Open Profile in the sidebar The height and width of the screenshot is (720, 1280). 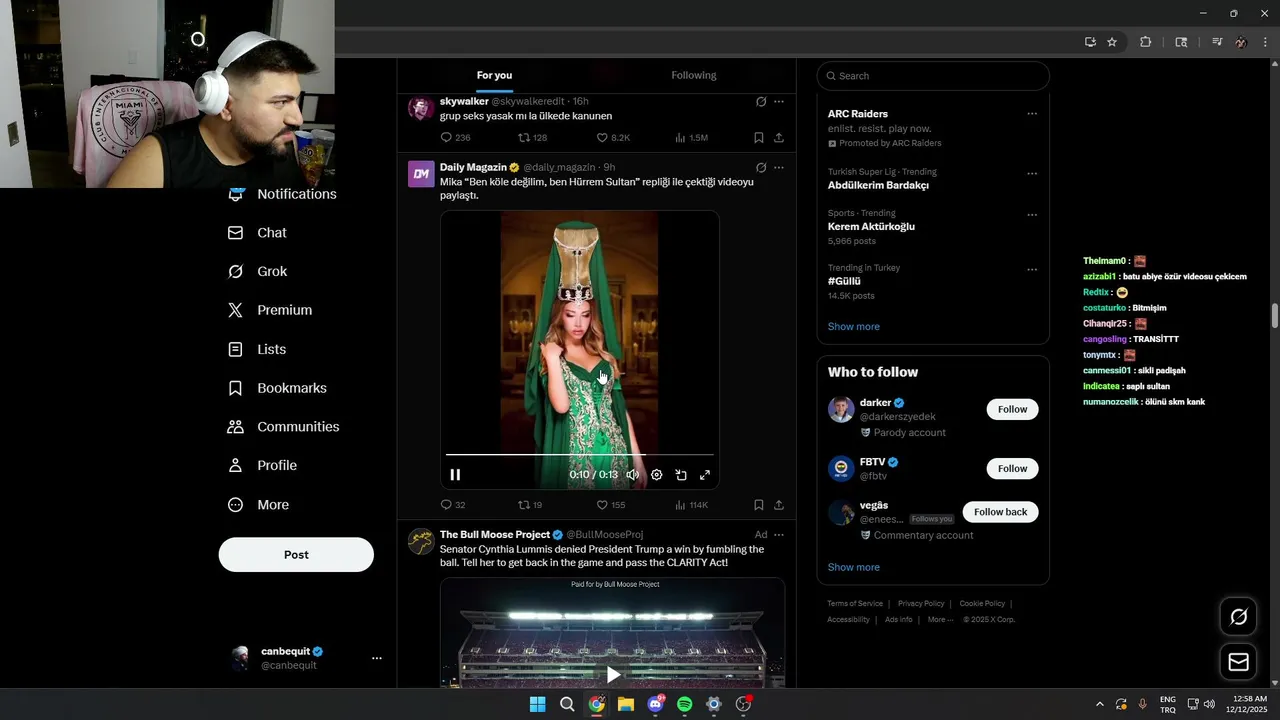(263, 466)
